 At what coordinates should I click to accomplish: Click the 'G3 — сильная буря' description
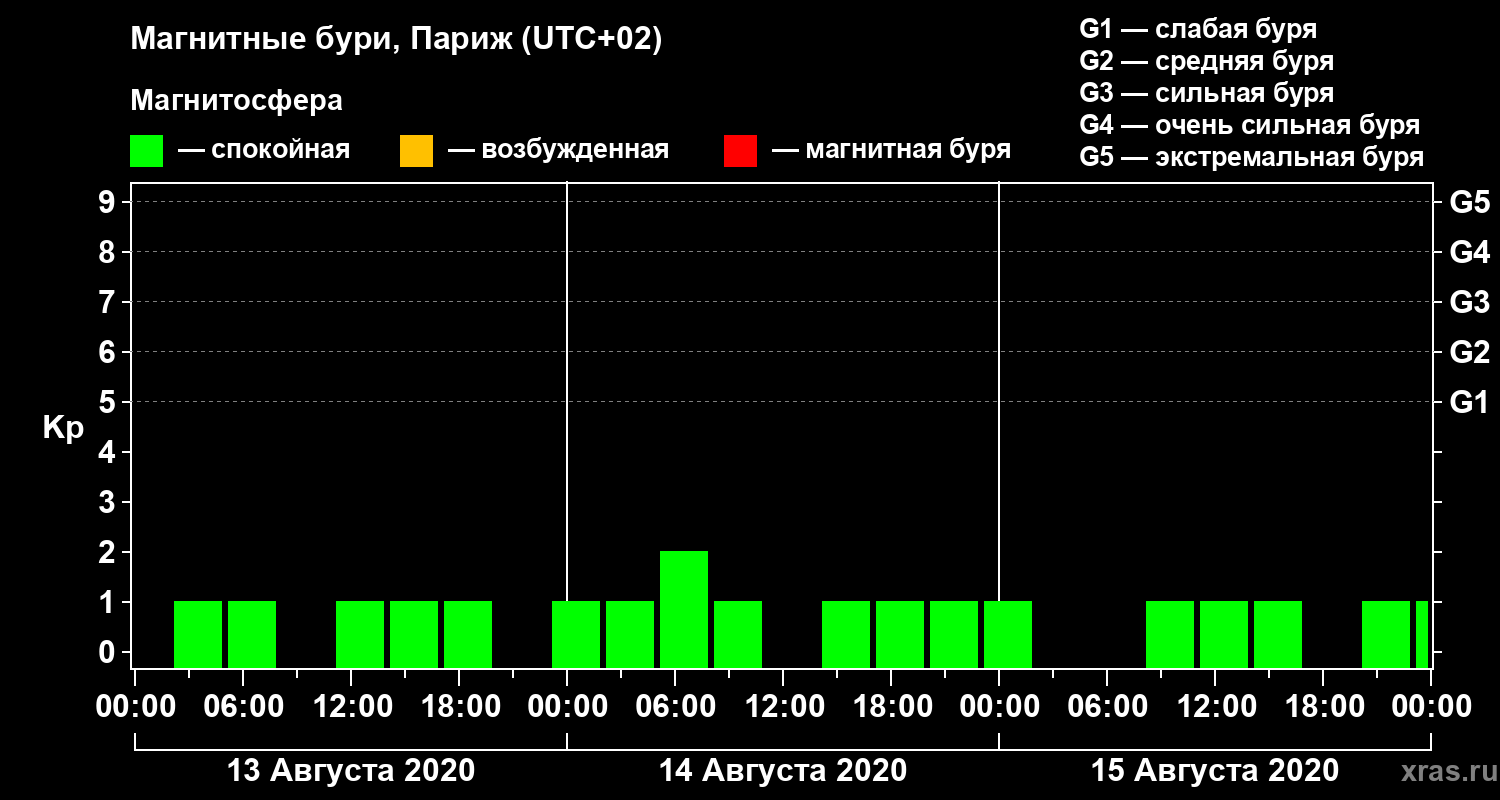pyautogui.click(x=1206, y=93)
